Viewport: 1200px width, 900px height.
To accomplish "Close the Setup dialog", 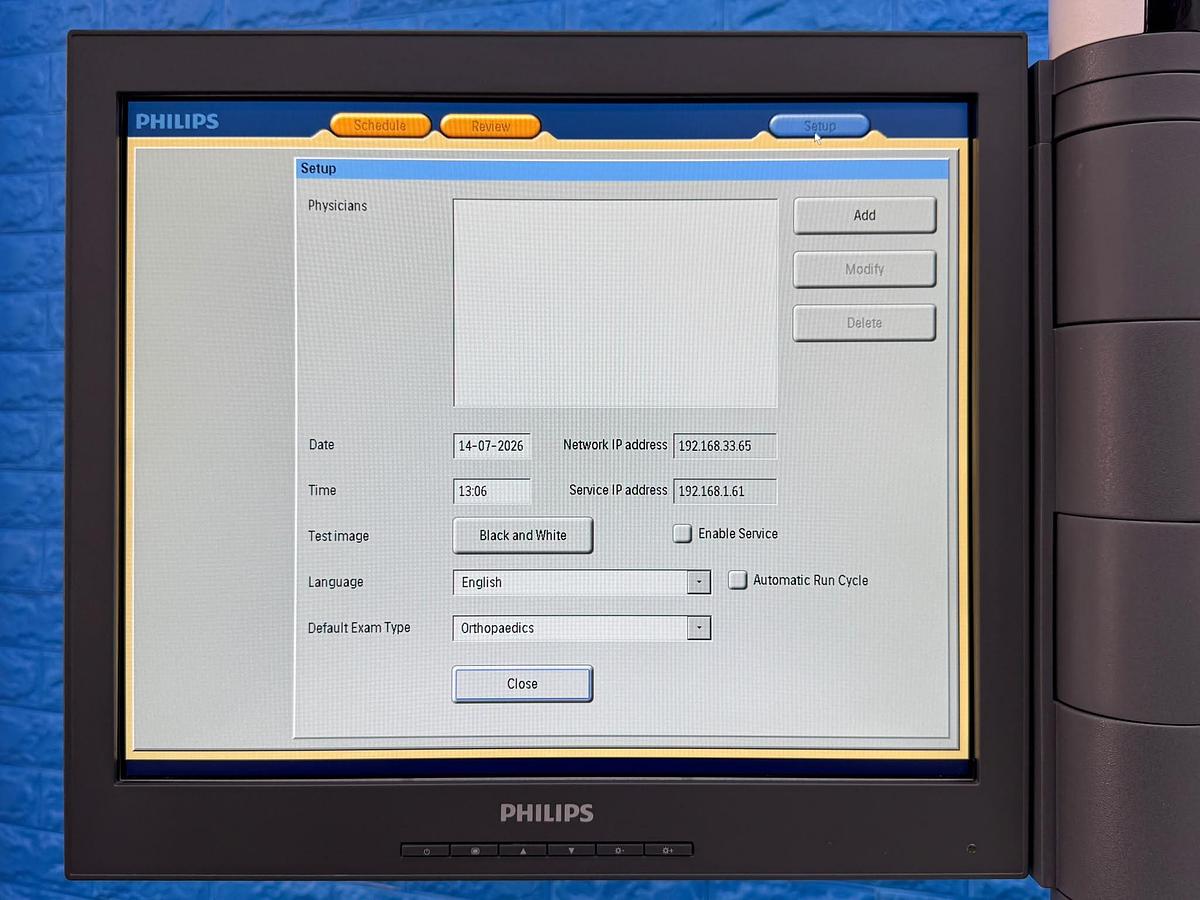I will click(x=522, y=684).
